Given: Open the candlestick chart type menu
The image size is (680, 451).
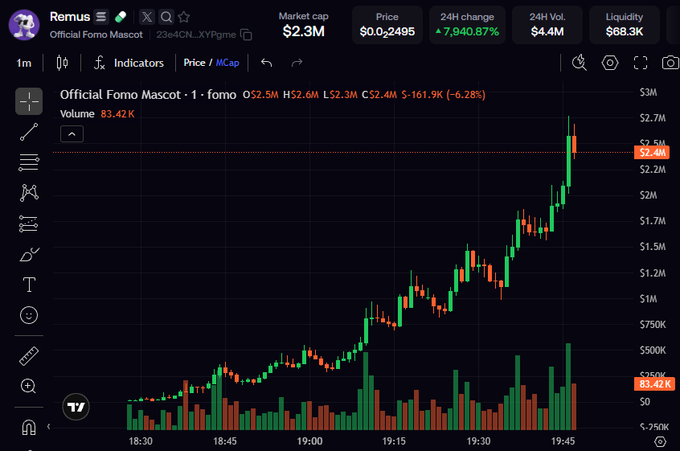Looking at the screenshot, I should (x=62, y=63).
